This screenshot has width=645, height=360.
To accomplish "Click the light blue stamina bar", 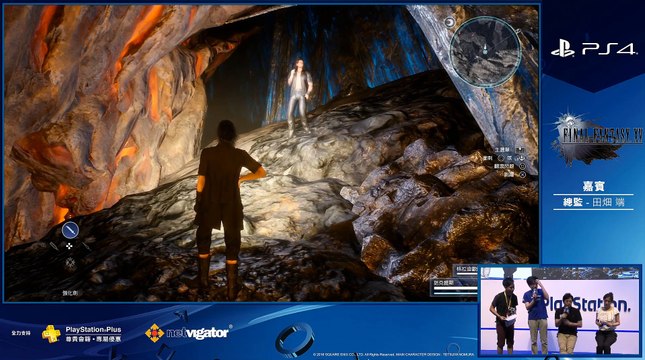I will tap(455, 293).
